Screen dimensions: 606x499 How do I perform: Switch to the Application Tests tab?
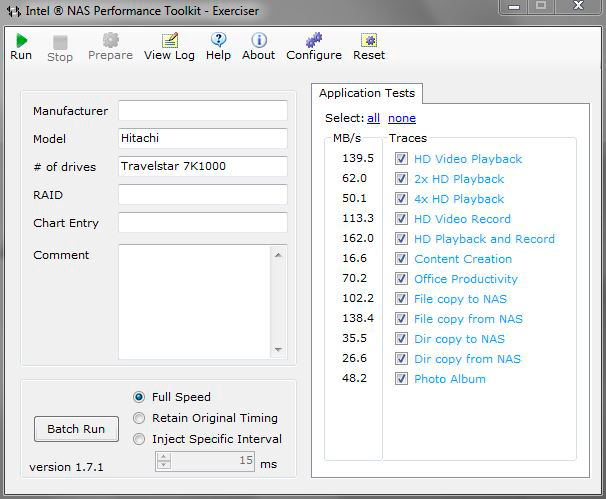click(367, 93)
